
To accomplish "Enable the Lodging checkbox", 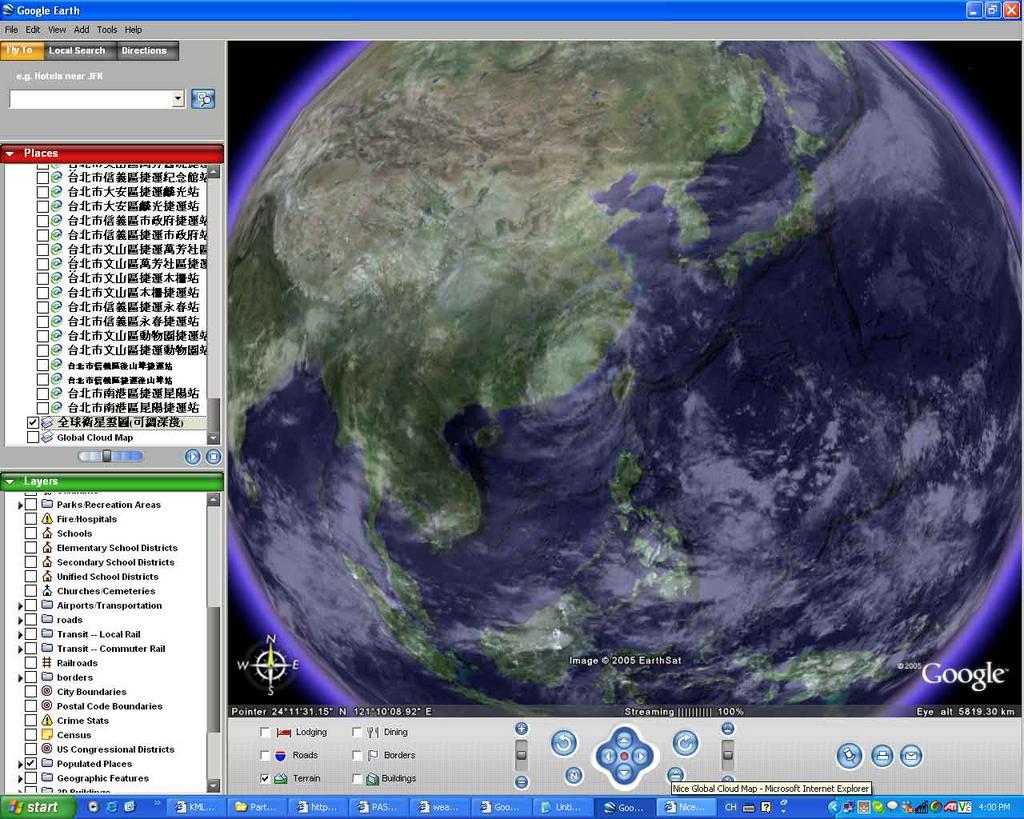I will coord(265,732).
